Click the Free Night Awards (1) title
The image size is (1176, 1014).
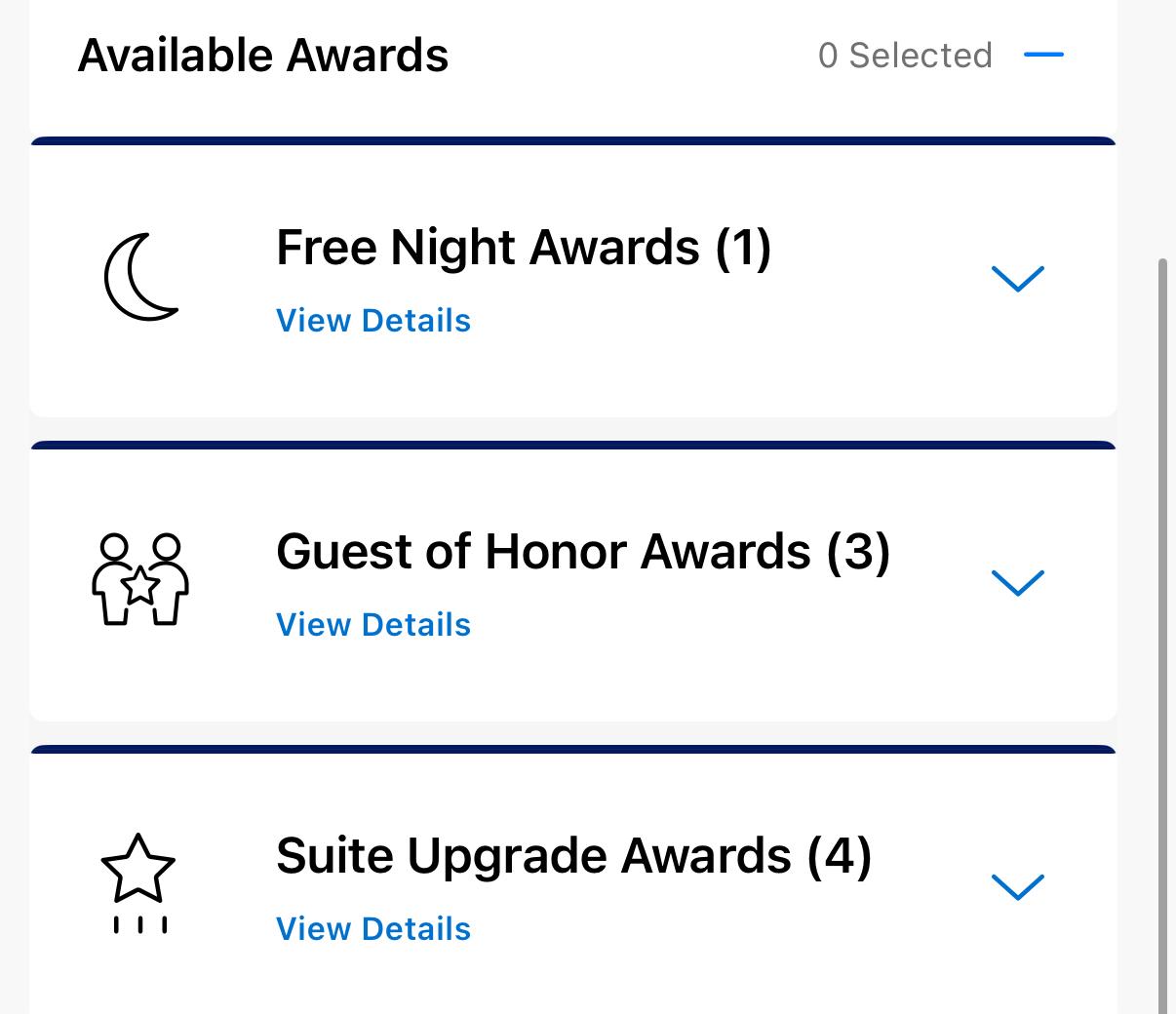(524, 247)
